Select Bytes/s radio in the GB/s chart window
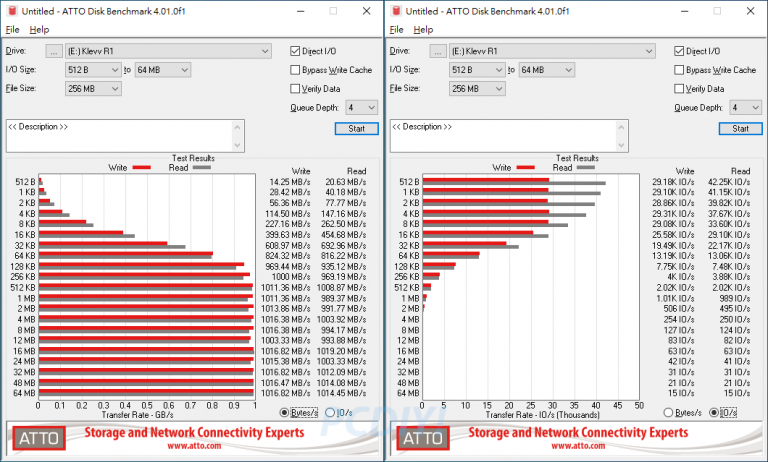Screen dimensions: 768x462 tap(284, 413)
